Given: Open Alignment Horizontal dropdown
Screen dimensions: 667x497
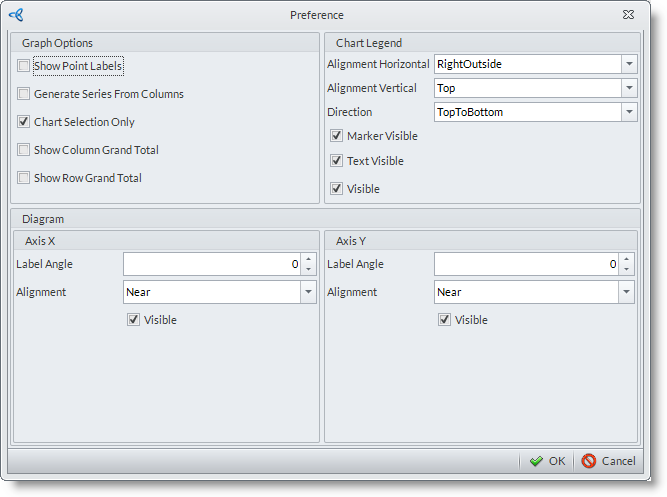Looking at the screenshot, I should click(628, 64).
